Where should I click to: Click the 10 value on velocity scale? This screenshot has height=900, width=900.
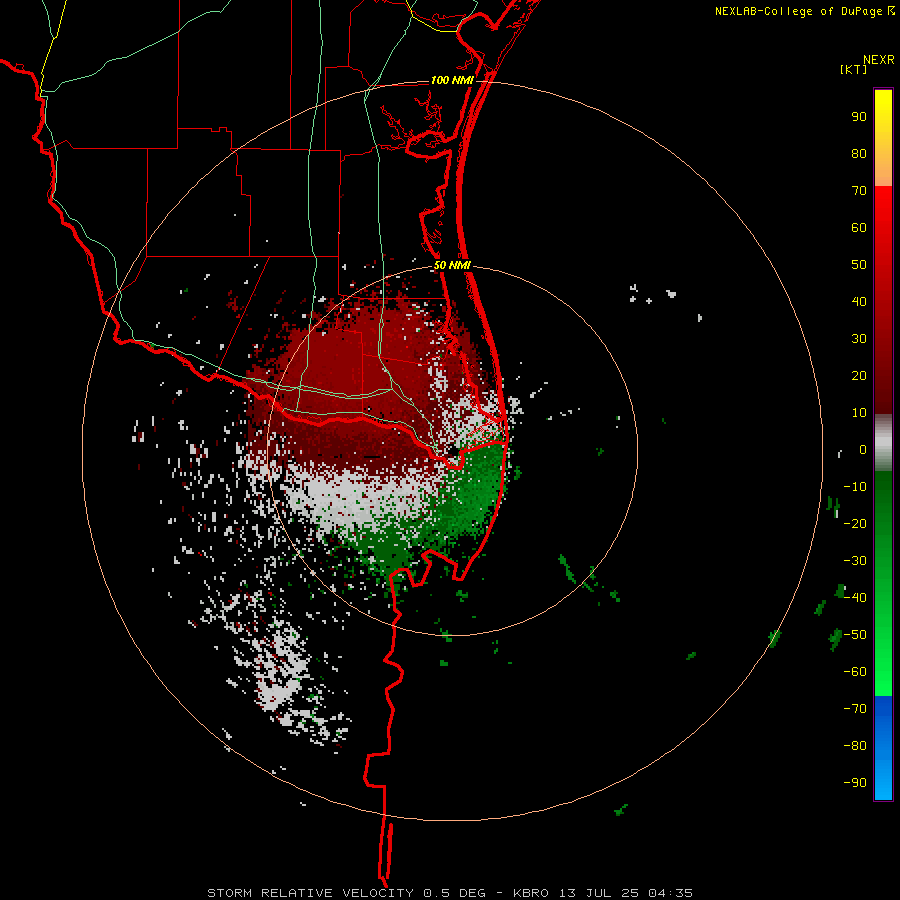click(x=859, y=413)
